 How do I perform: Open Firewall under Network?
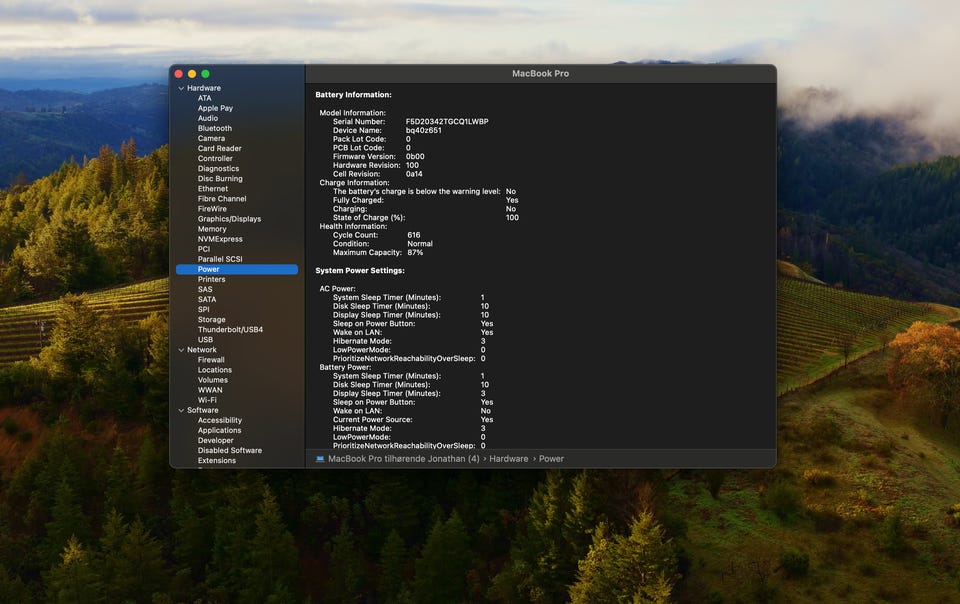click(x=211, y=360)
